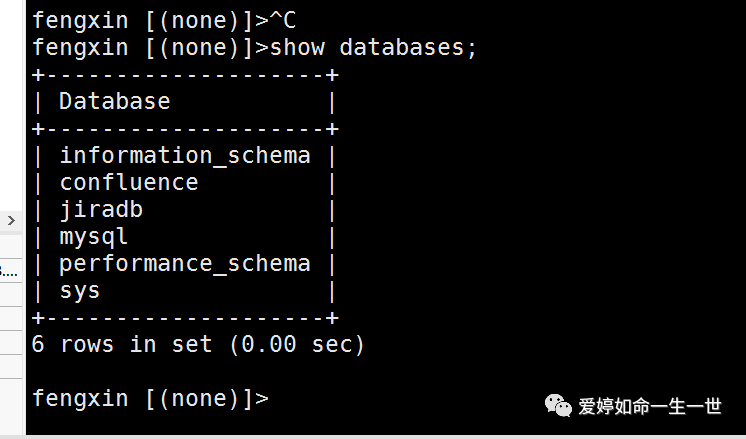Click the show databases; command text
Viewport: 746px width, 439px height.
373,47
